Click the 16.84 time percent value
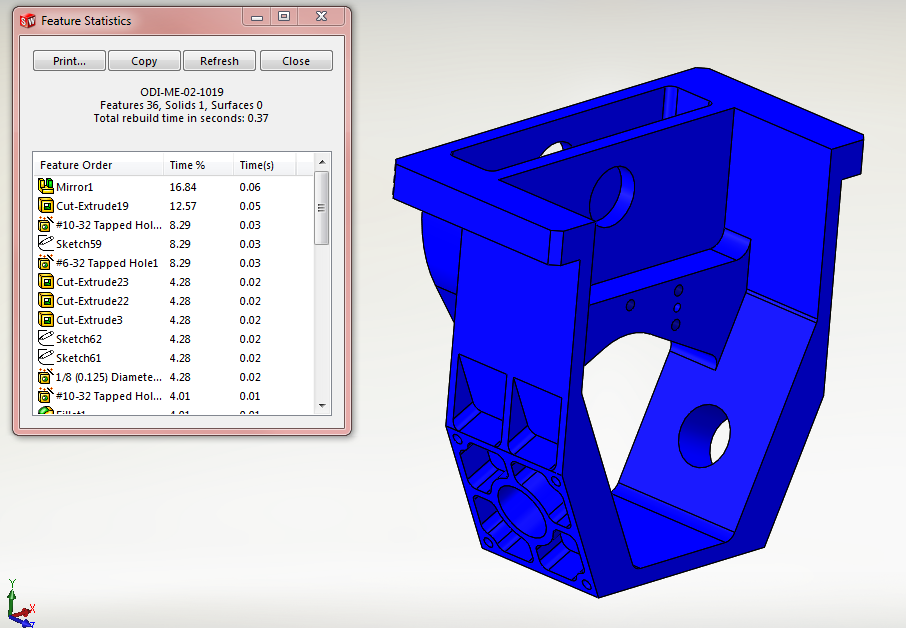Screen dimensions: 906x628 click(183, 187)
